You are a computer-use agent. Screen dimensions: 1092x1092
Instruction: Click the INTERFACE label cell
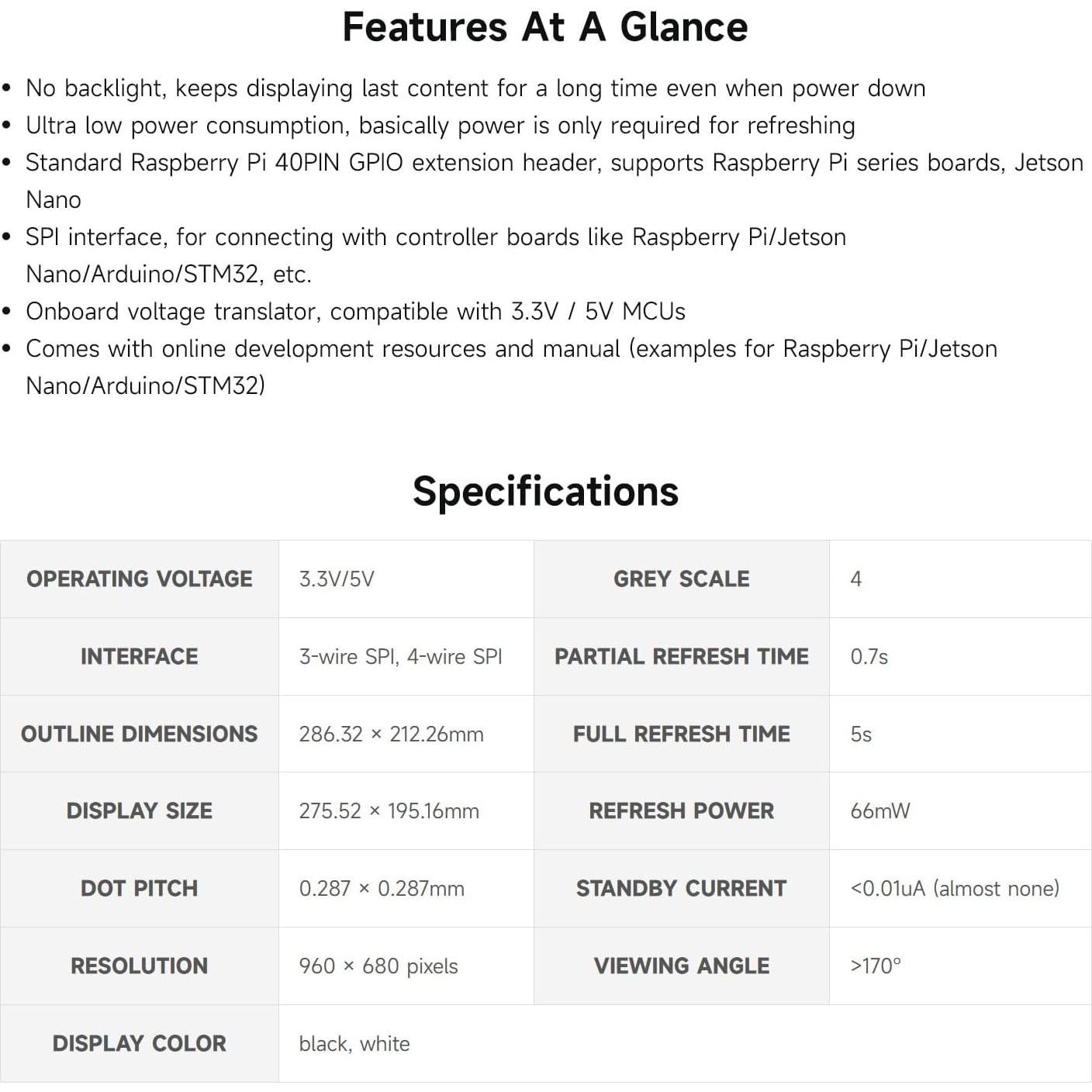(x=140, y=657)
